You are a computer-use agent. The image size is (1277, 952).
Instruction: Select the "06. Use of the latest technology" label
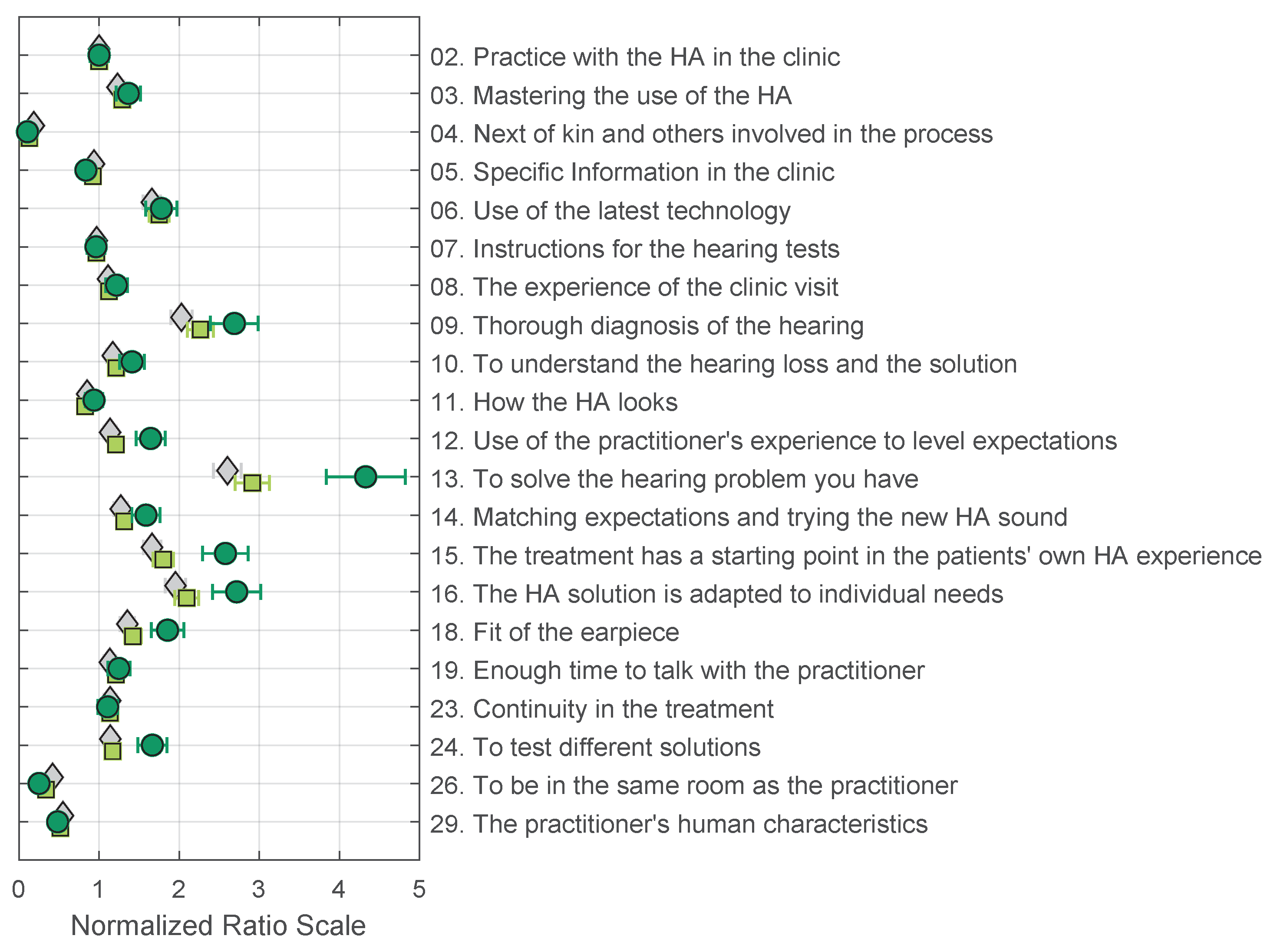point(610,211)
